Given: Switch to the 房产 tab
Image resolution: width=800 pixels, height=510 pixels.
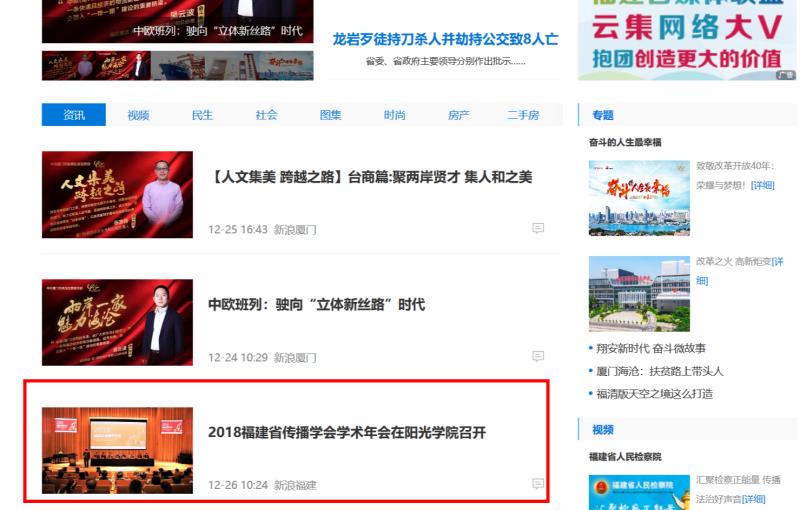Looking at the screenshot, I should [459, 115].
